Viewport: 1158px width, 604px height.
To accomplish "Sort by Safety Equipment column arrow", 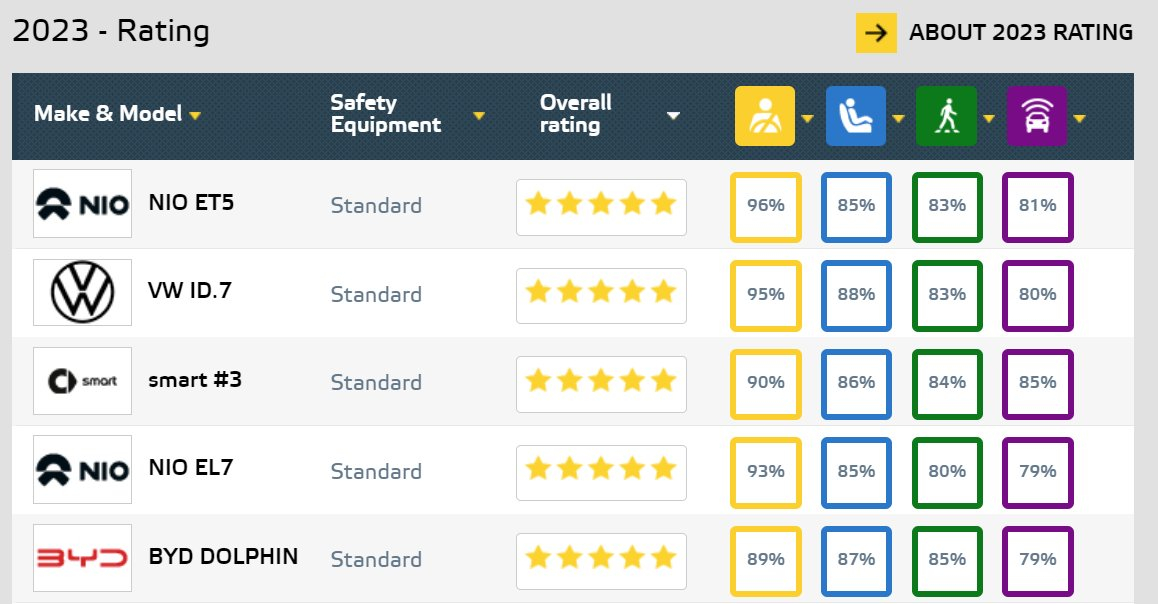I will [x=479, y=116].
